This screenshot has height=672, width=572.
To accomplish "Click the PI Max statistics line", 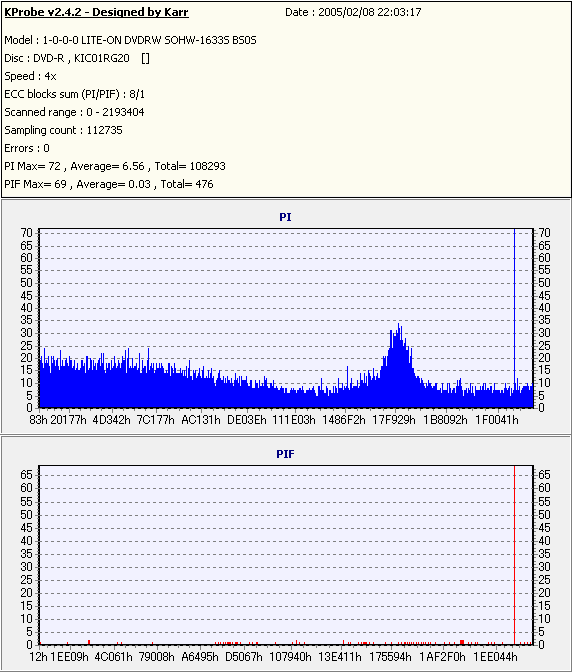I will 115,166.
